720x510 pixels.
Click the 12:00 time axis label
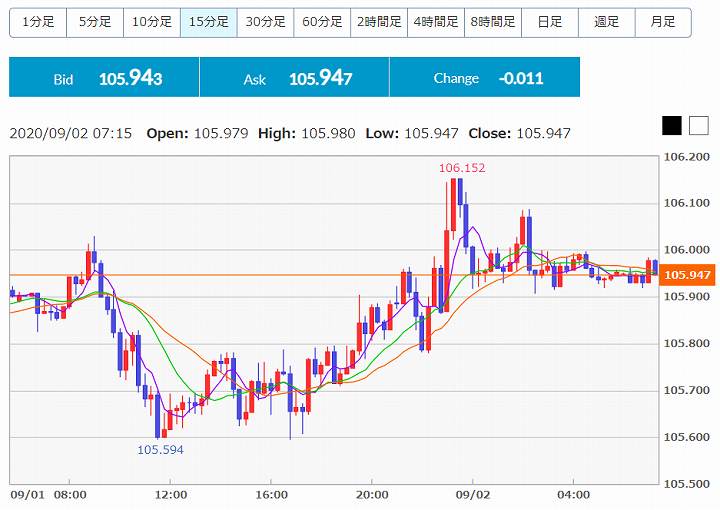click(171, 495)
